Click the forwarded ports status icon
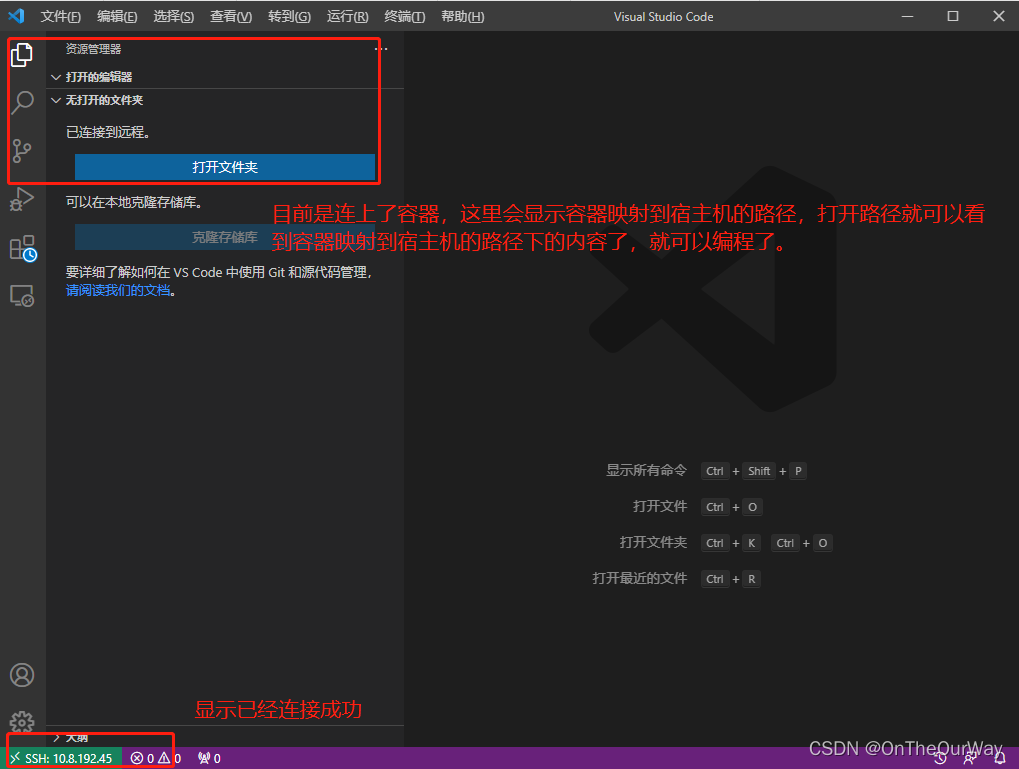Image resolution: width=1019 pixels, height=769 pixels. pyautogui.click(x=209, y=758)
